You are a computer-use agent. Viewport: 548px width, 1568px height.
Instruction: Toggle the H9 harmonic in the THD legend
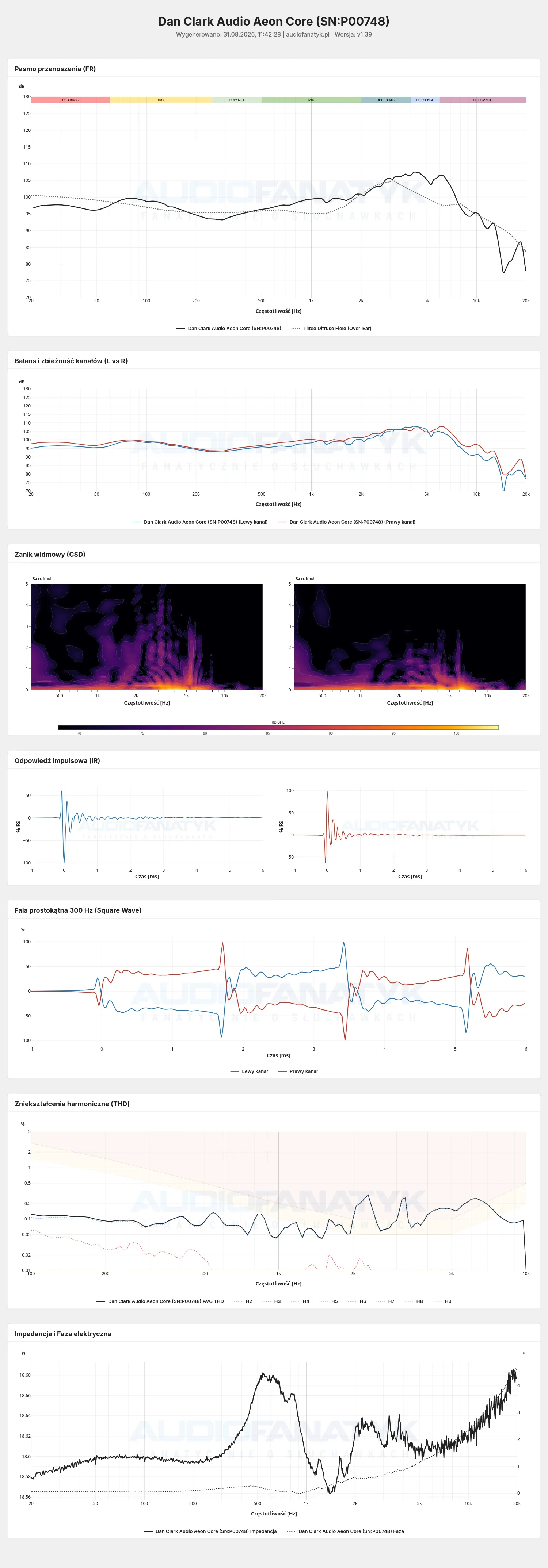pyautogui.click(x=443, y=1301)
